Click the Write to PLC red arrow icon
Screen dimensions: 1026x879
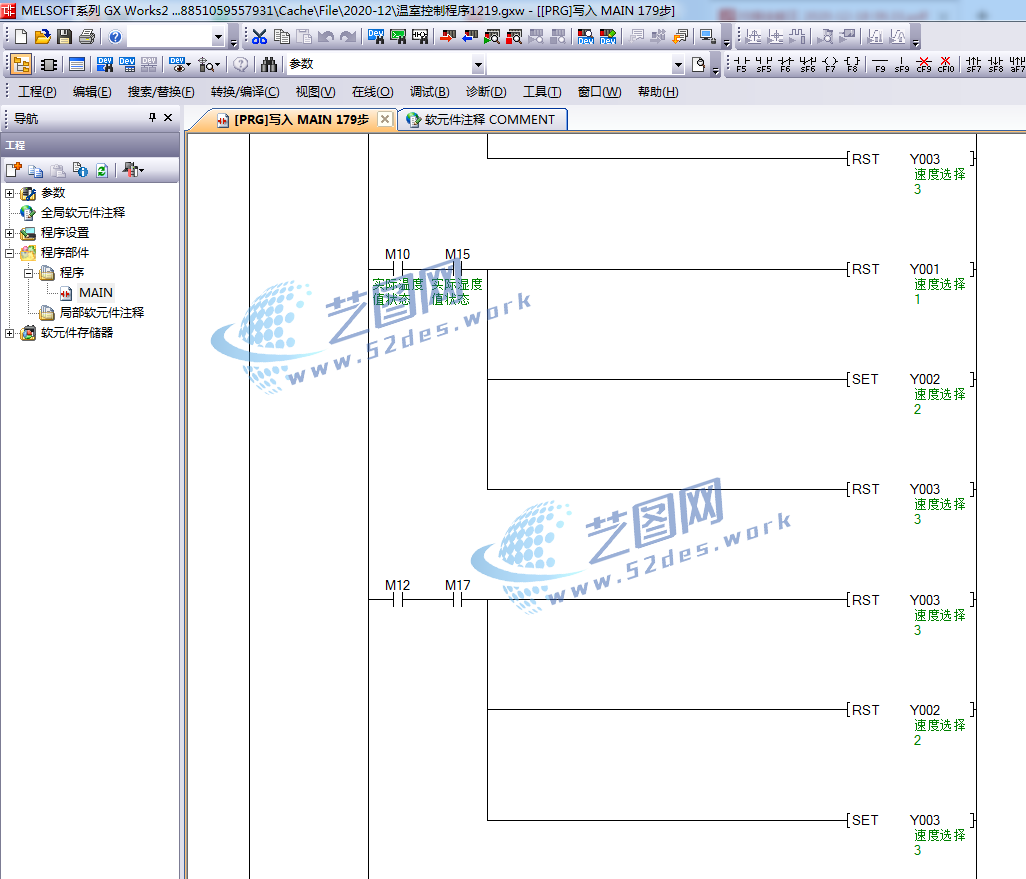(448, 37)
